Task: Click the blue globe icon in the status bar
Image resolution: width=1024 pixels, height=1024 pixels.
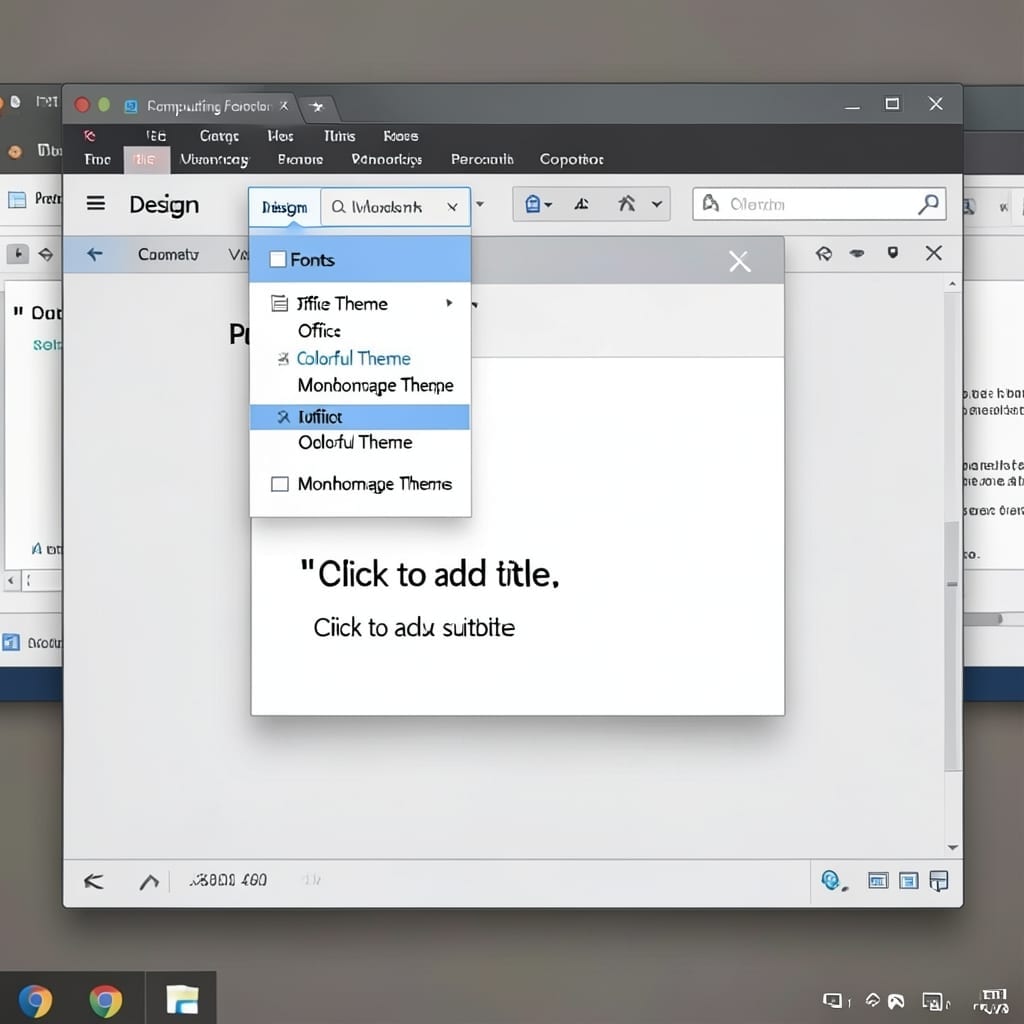Action: (831, 881)
